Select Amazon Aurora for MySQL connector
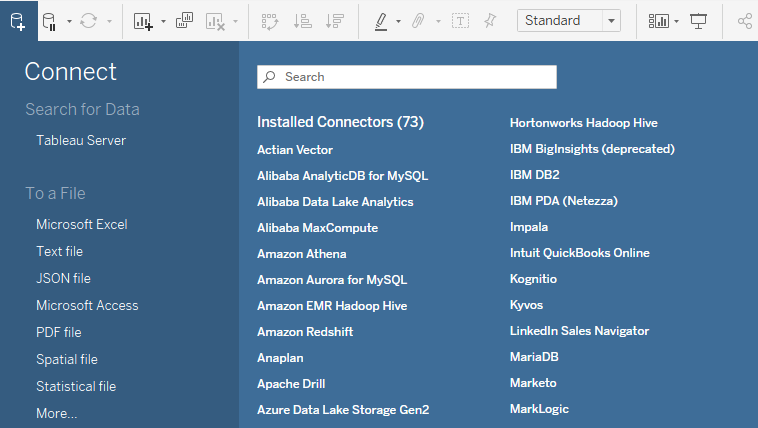 (x=332, y=280)
